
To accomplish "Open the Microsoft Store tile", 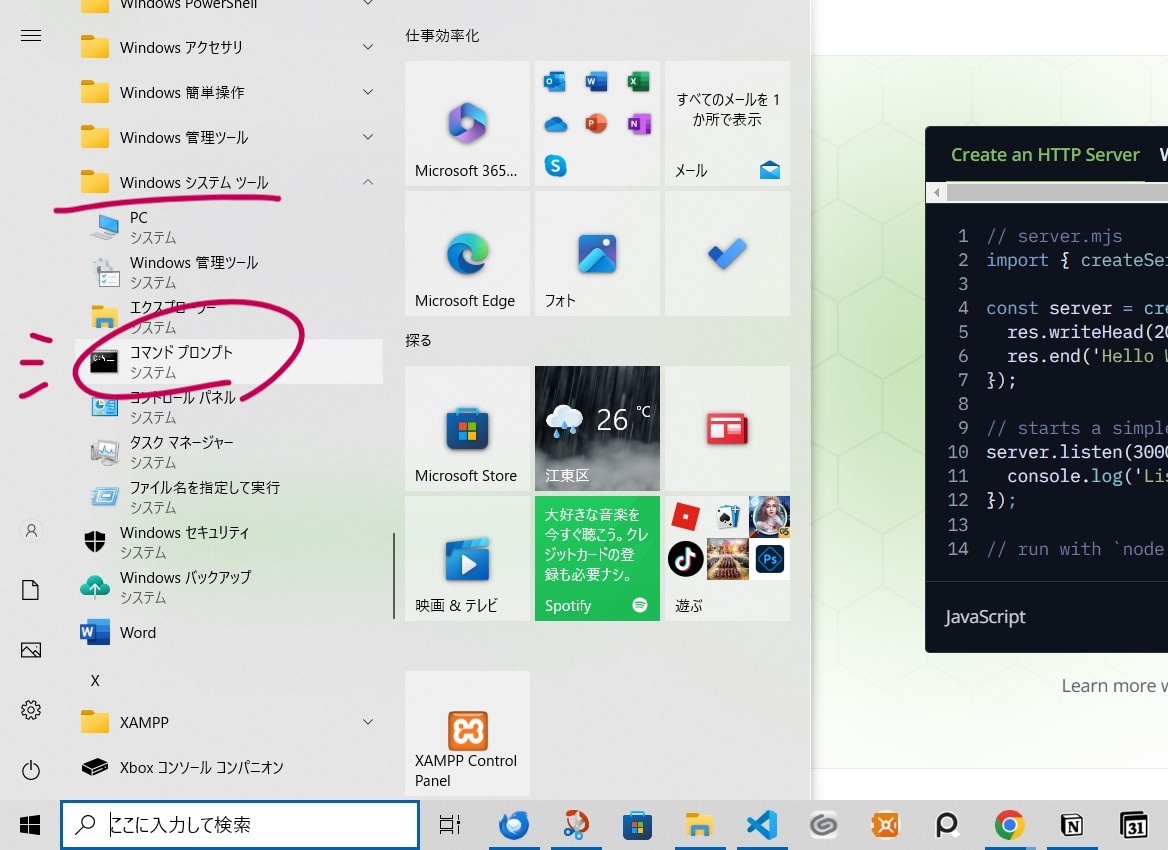I will click(467, 428).
